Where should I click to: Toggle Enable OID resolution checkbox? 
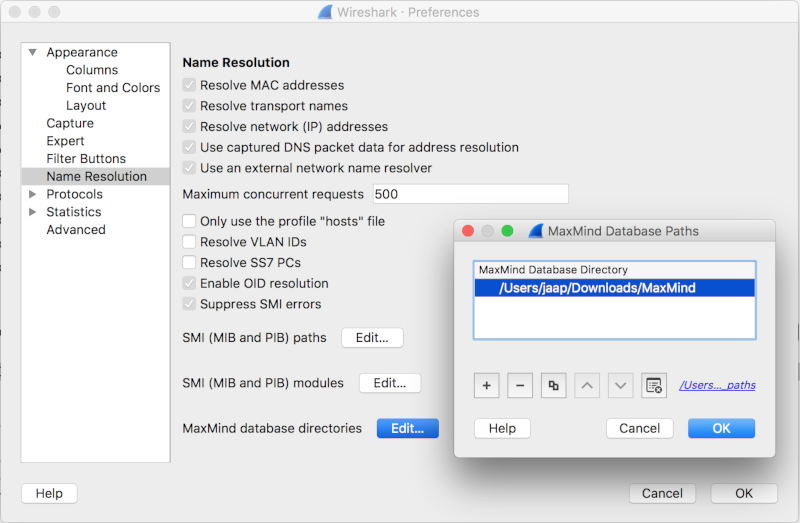point(189,283)
